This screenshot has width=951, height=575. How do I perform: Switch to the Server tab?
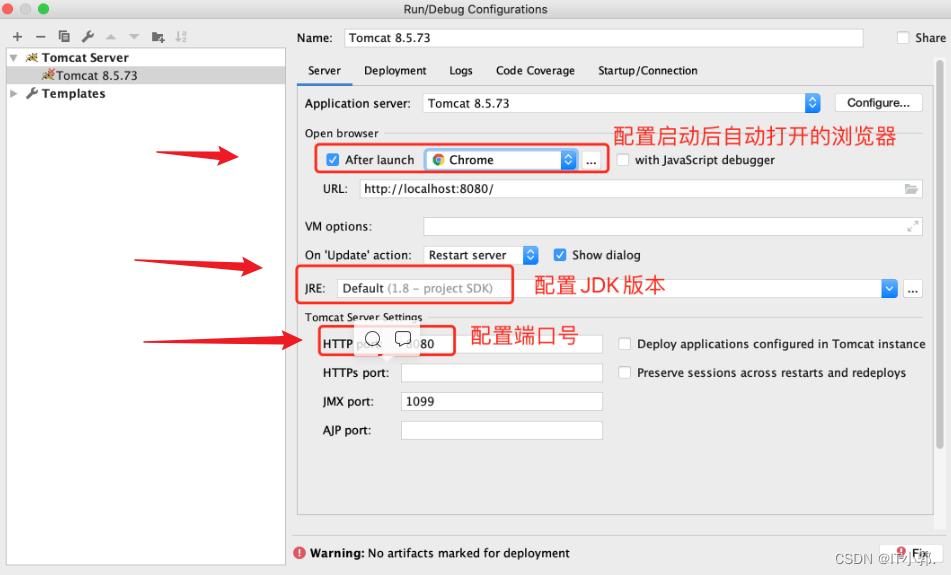[x=324, y=70]
